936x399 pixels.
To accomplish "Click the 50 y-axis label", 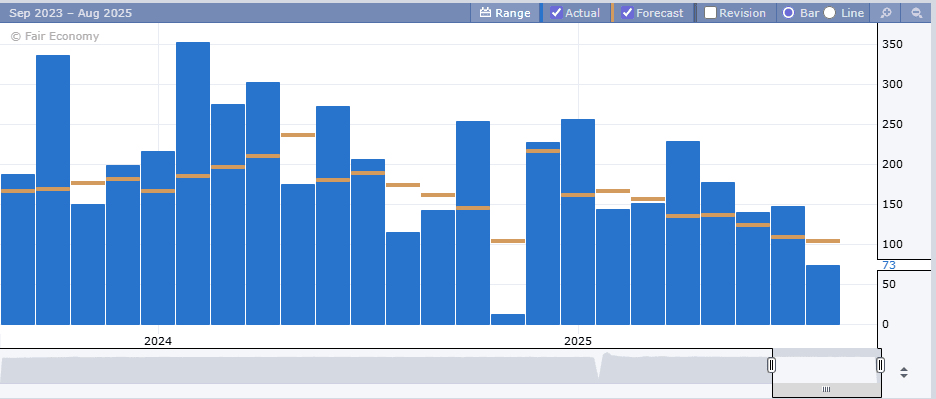I will pyautogui.click(x=889, y=284).
